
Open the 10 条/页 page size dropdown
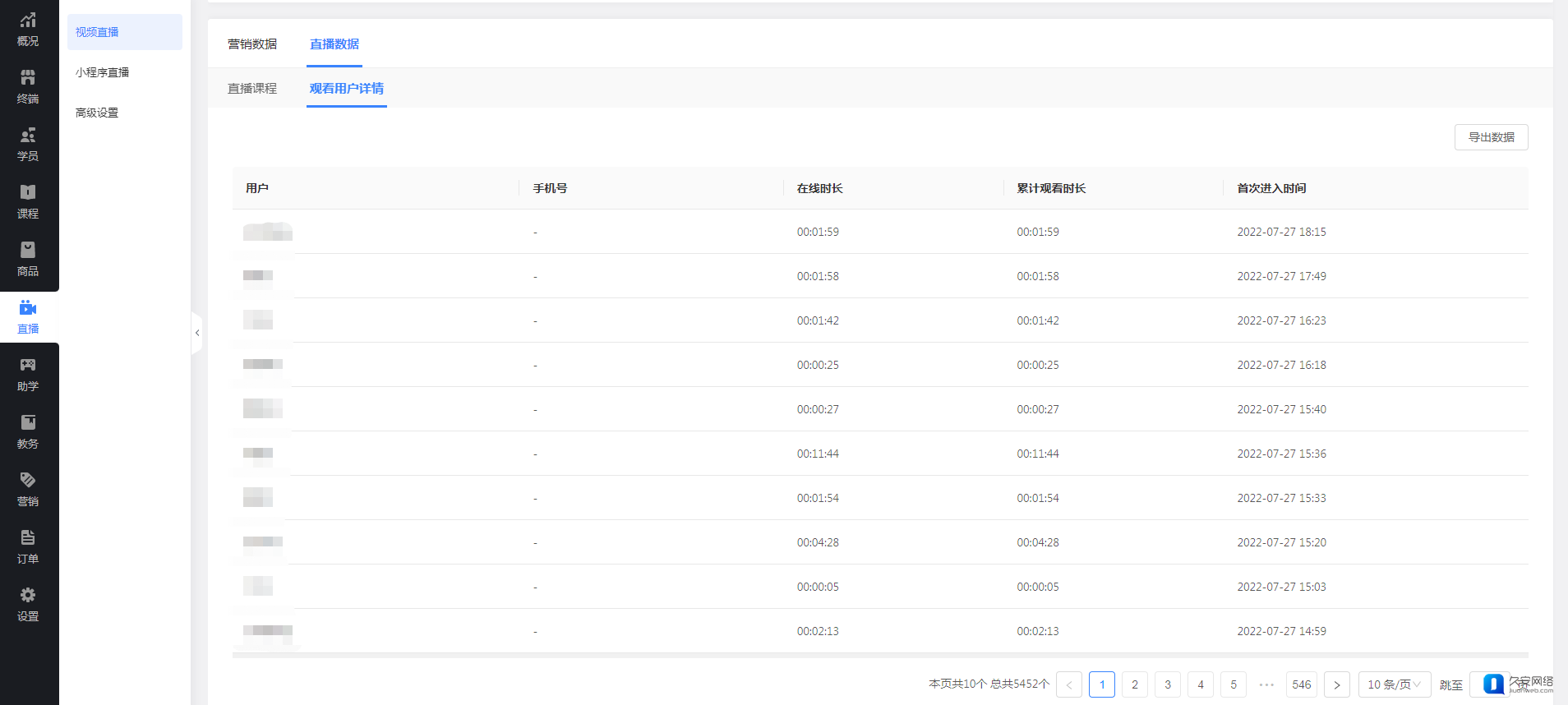coord(1395,684)
